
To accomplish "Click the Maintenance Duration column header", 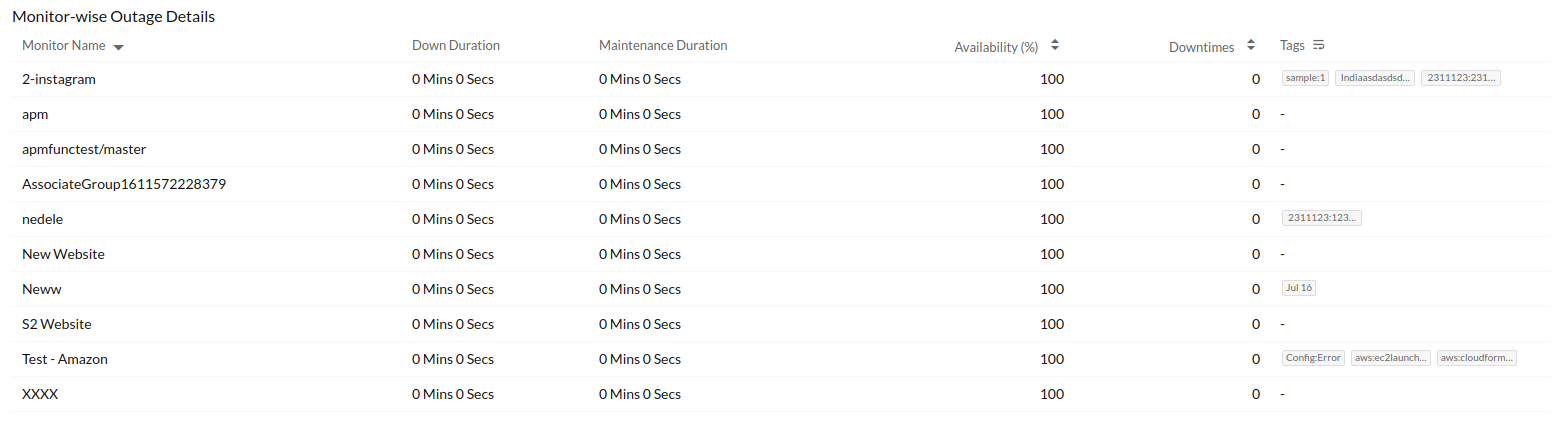I will (663, 46).
